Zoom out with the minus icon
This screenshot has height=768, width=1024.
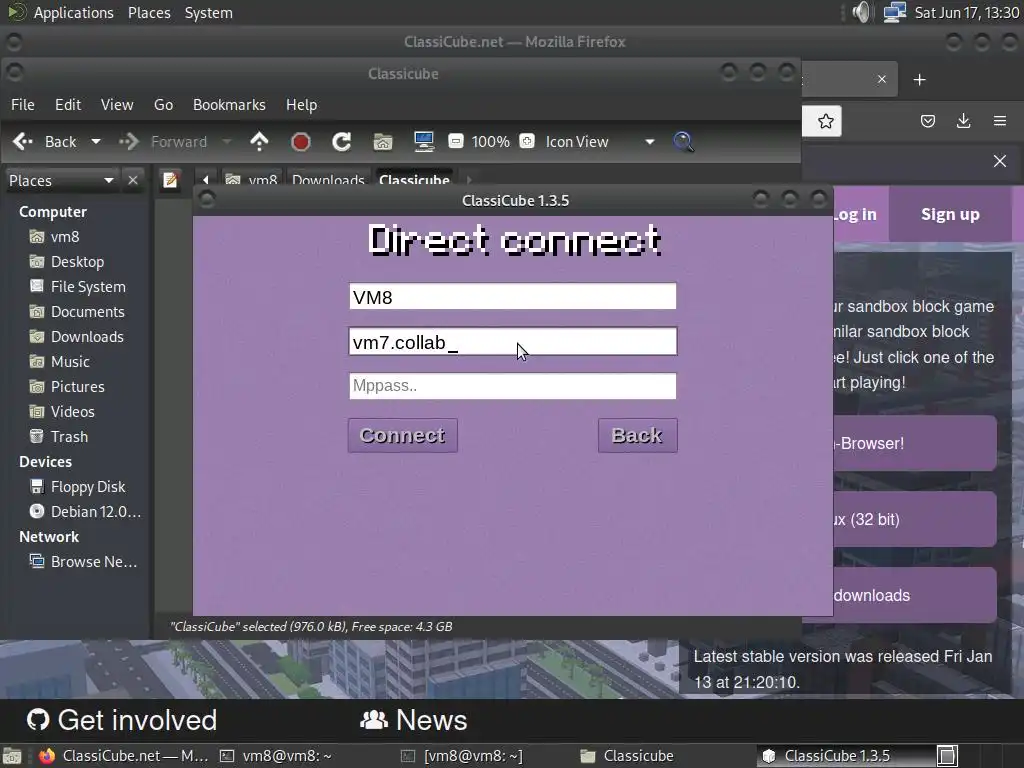[456, 142]
